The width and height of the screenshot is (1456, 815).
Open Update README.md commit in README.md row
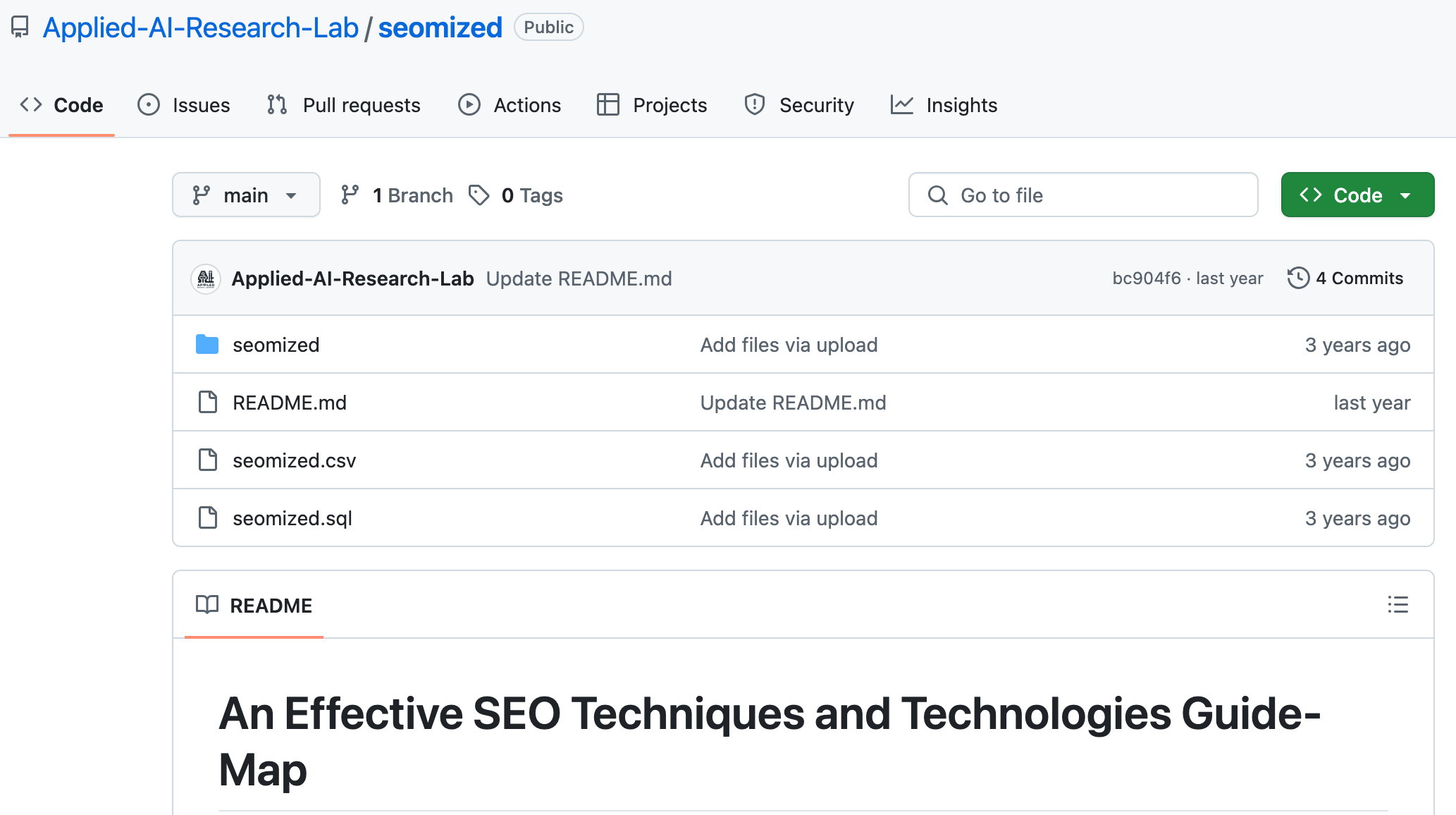click(x=794, y=403)
